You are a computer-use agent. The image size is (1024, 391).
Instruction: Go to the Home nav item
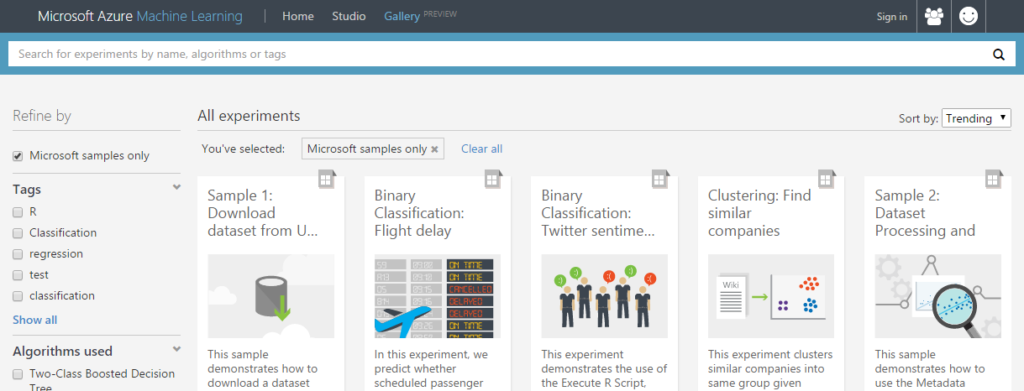[x=298, y=16]
